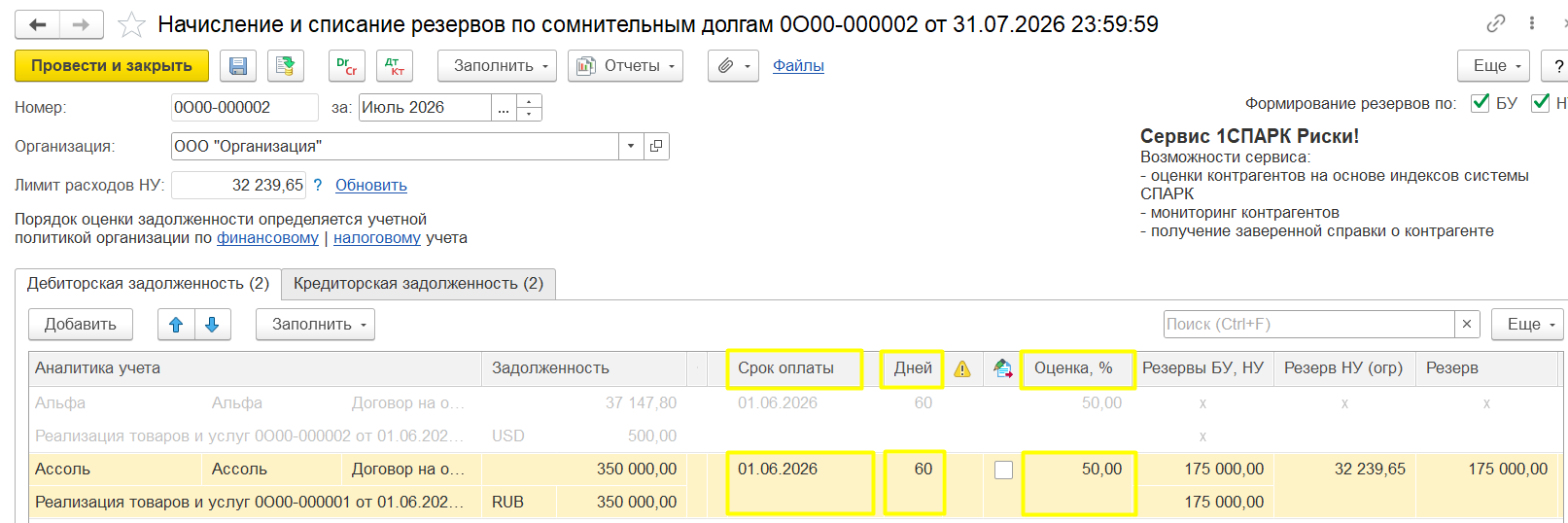
Task: Click the save document floppy disk icon
Action: tap(238, 66)
